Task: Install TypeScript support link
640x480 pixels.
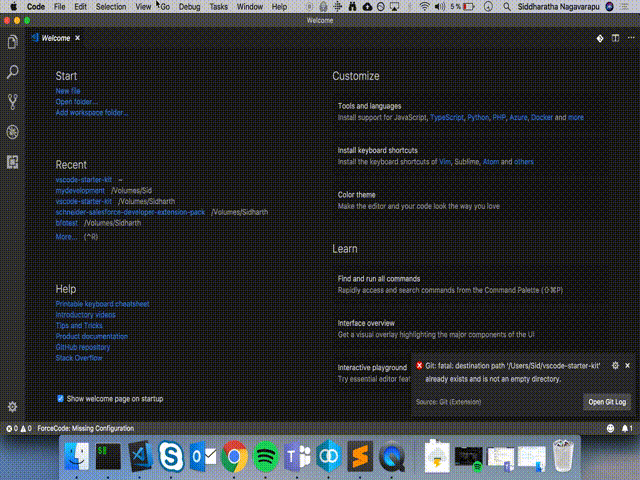Action: point(447,118)
